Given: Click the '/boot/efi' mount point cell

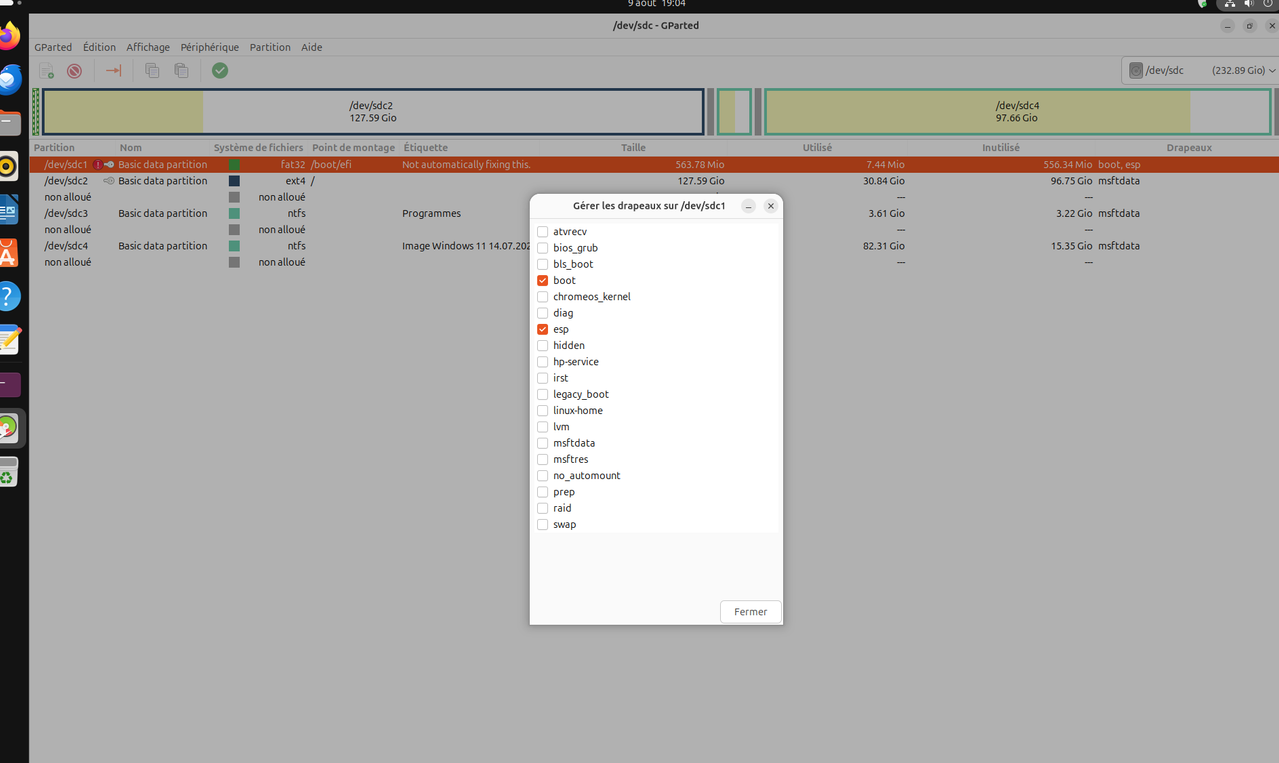Looking at the screenshot, I should (331, 164).
